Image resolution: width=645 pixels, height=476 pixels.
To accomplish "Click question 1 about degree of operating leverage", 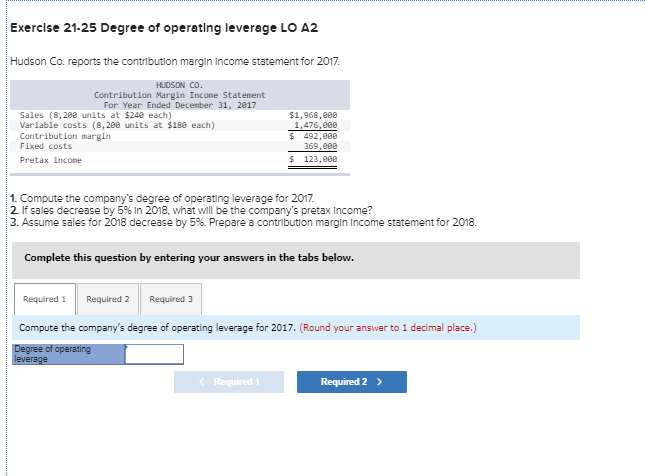I will 162,198.
